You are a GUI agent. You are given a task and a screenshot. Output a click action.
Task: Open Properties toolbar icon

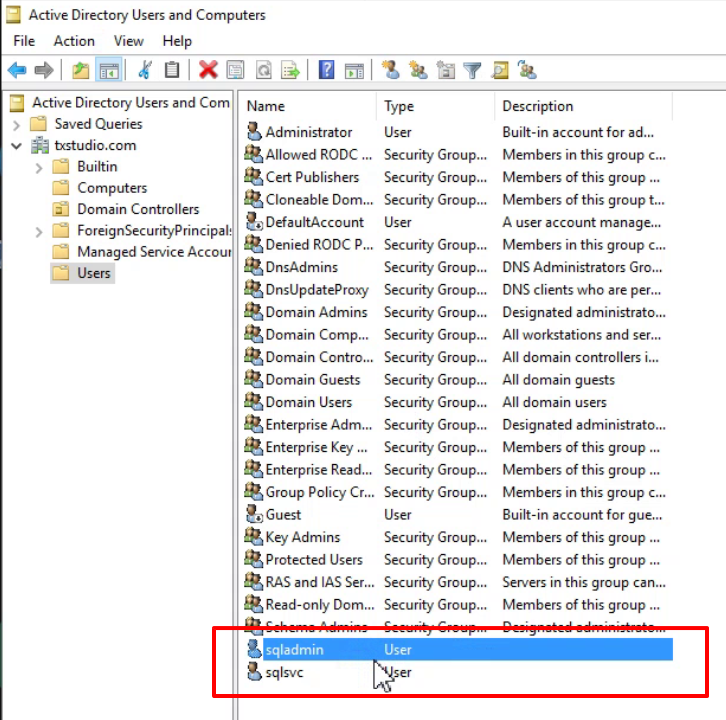[235, 70]
